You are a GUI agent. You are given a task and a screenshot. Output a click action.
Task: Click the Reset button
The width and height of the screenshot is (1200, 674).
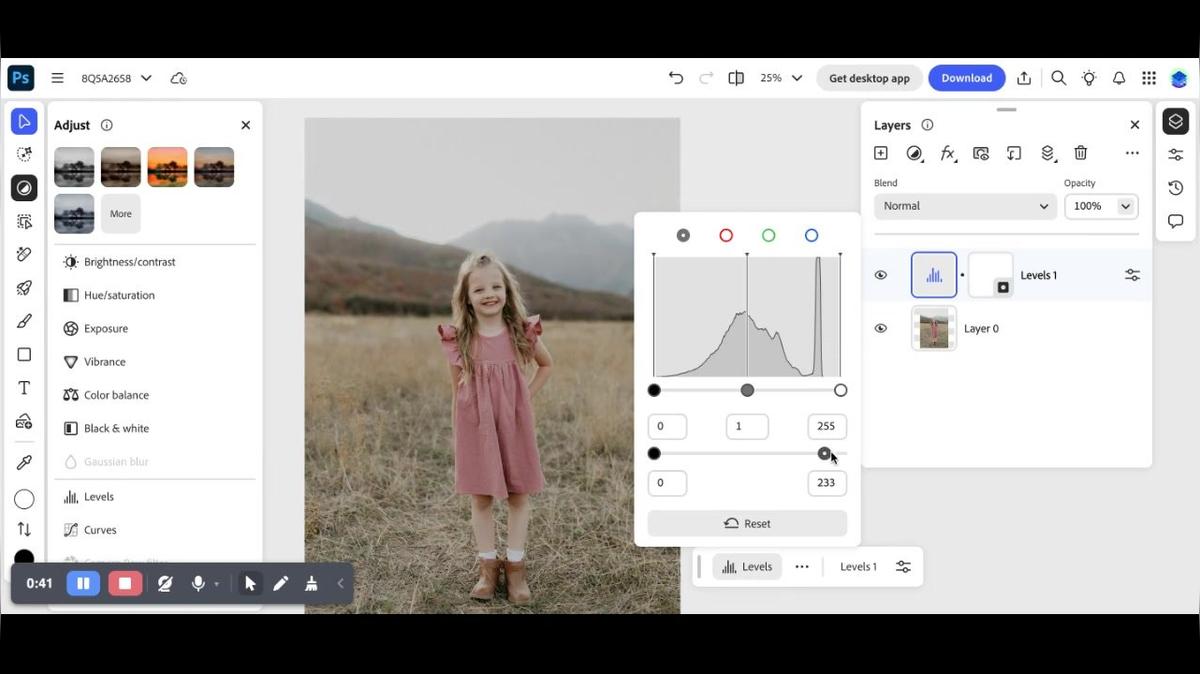pos(747,523)
